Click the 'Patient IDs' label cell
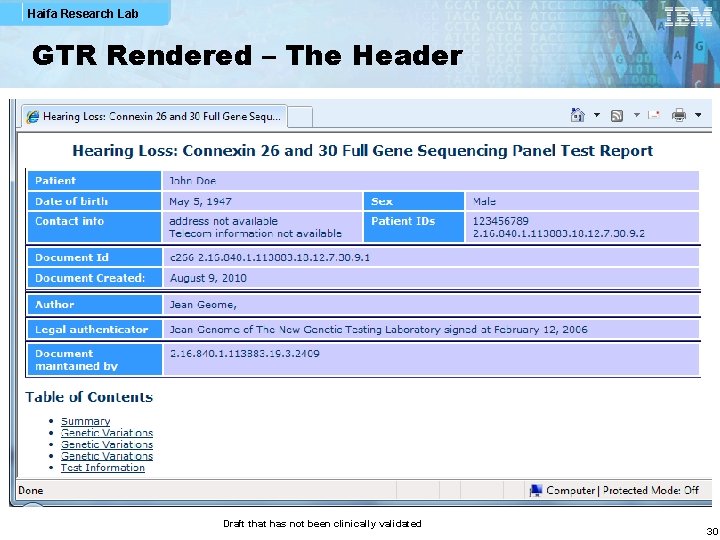This screenshot has height=540, width=720. pyautogui.click(x=414, y=227)
